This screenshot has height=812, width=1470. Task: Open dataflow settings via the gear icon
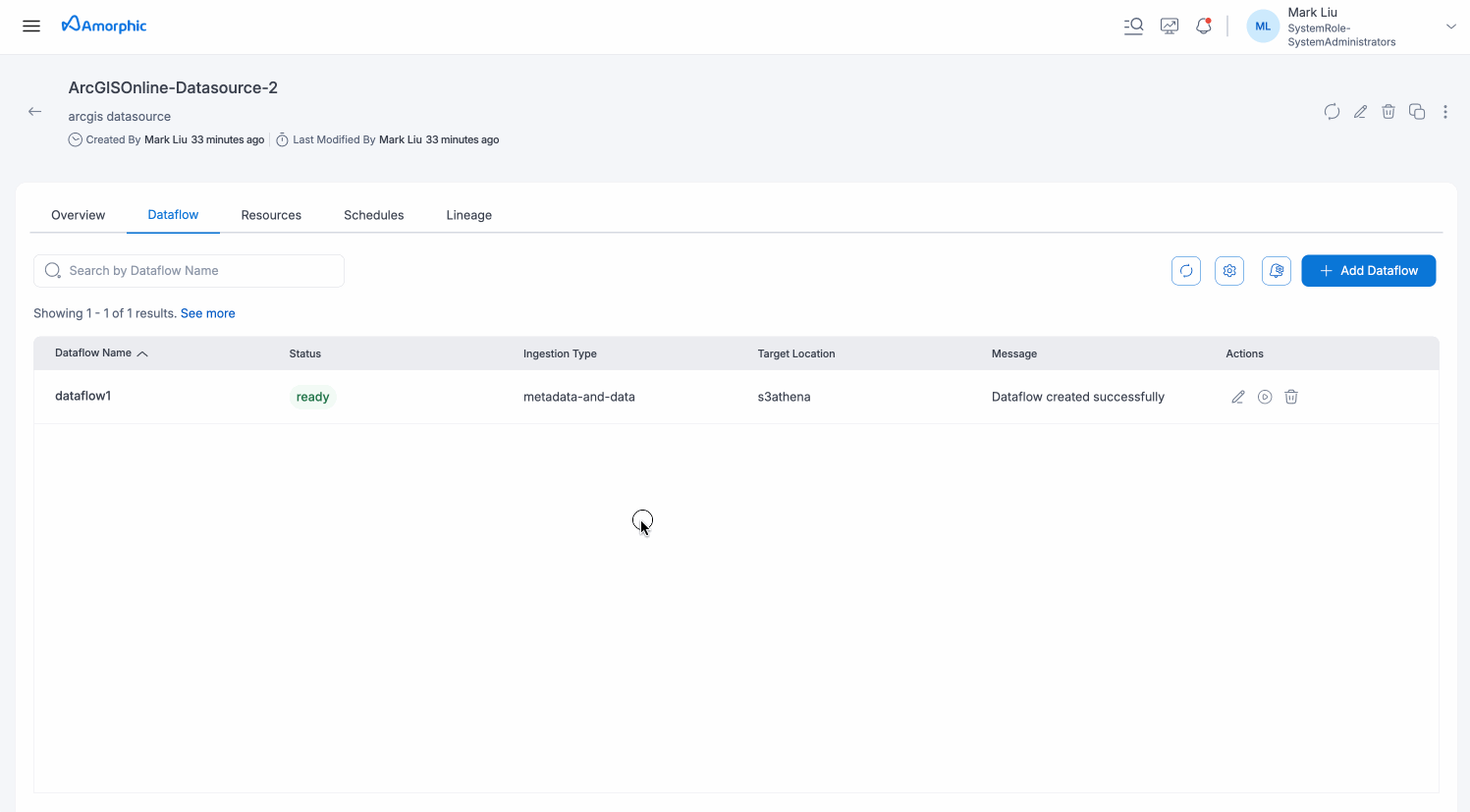pos(1228,270)
